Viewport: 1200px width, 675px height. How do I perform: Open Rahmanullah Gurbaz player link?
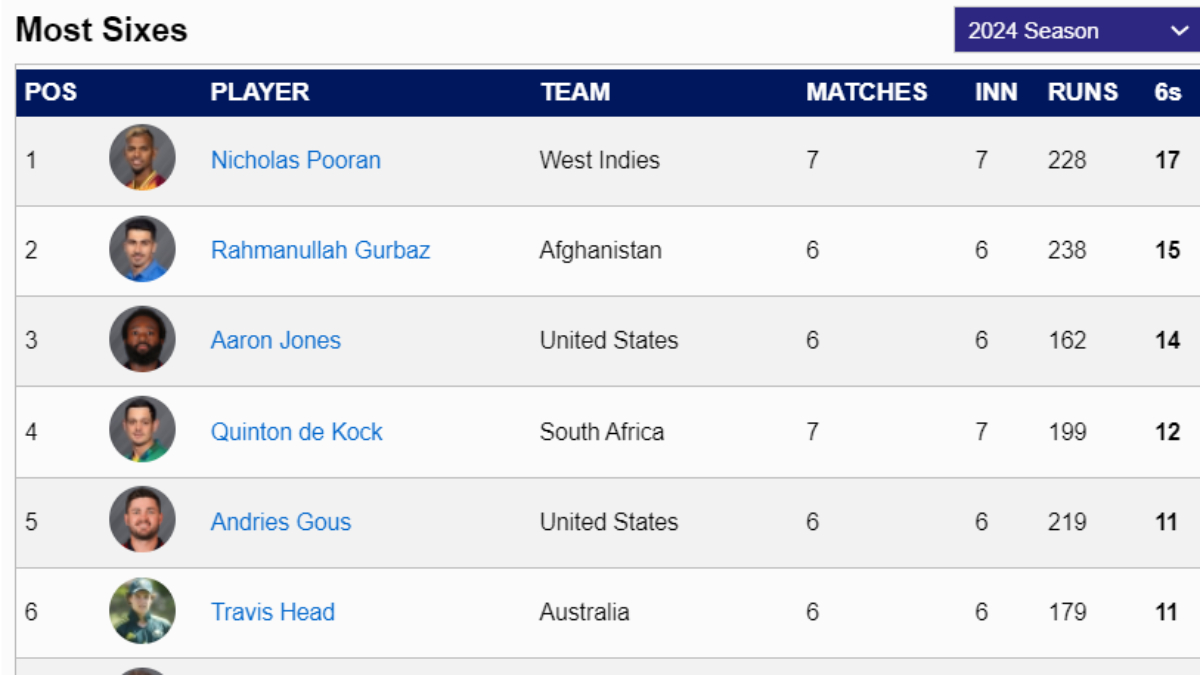pos(320,250)
